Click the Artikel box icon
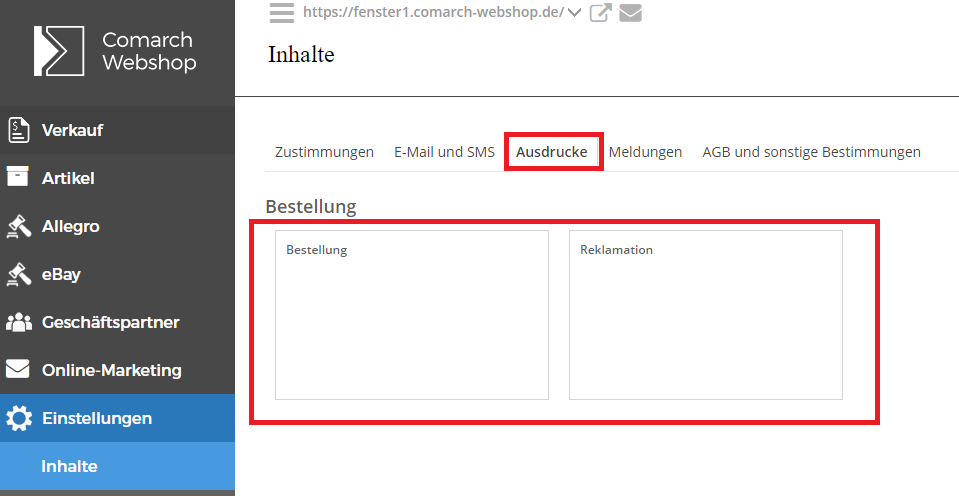 click(18, 178)
